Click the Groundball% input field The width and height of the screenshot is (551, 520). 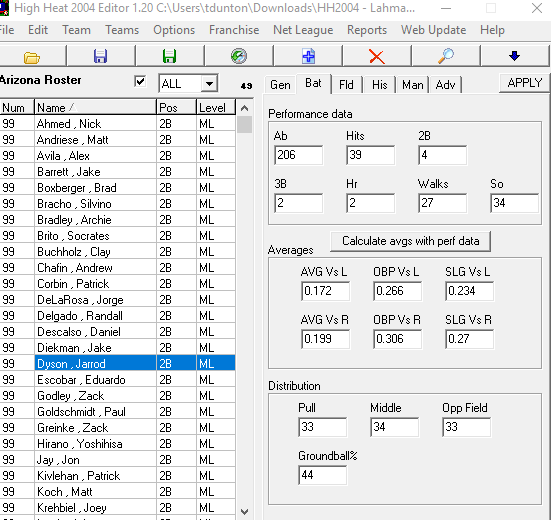323,475
